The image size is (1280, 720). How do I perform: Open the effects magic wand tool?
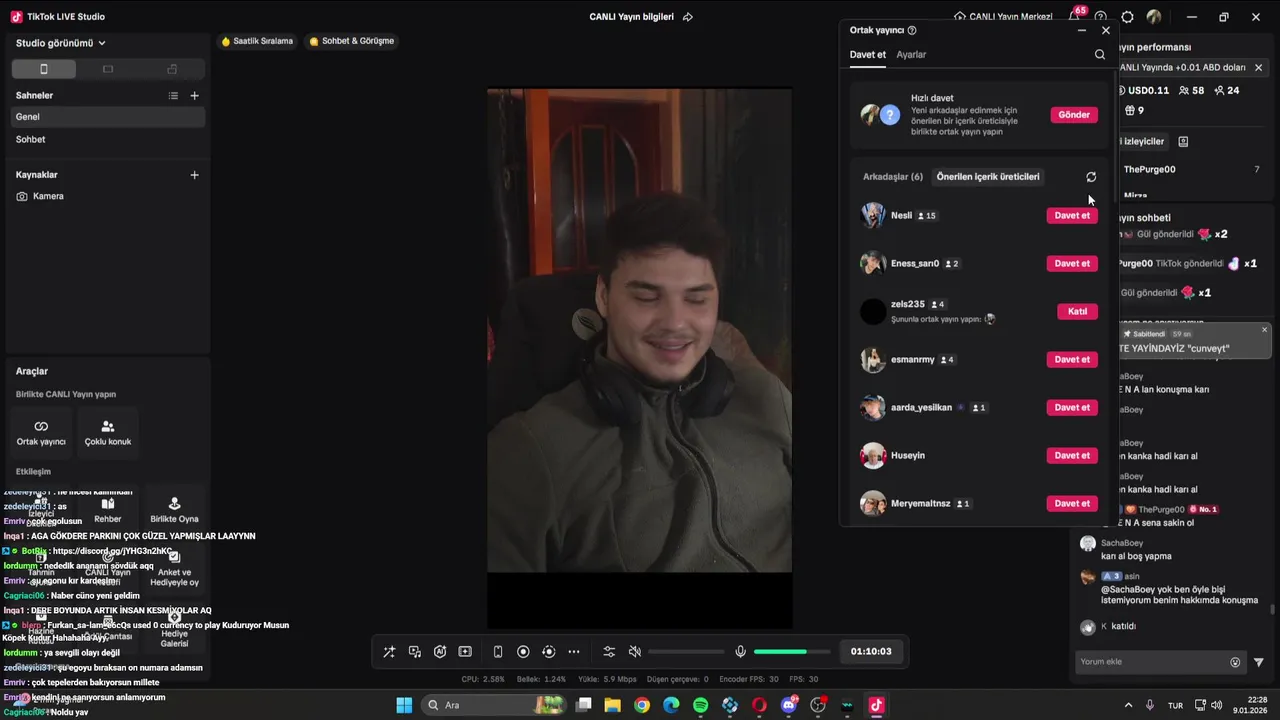coord(389,652)
